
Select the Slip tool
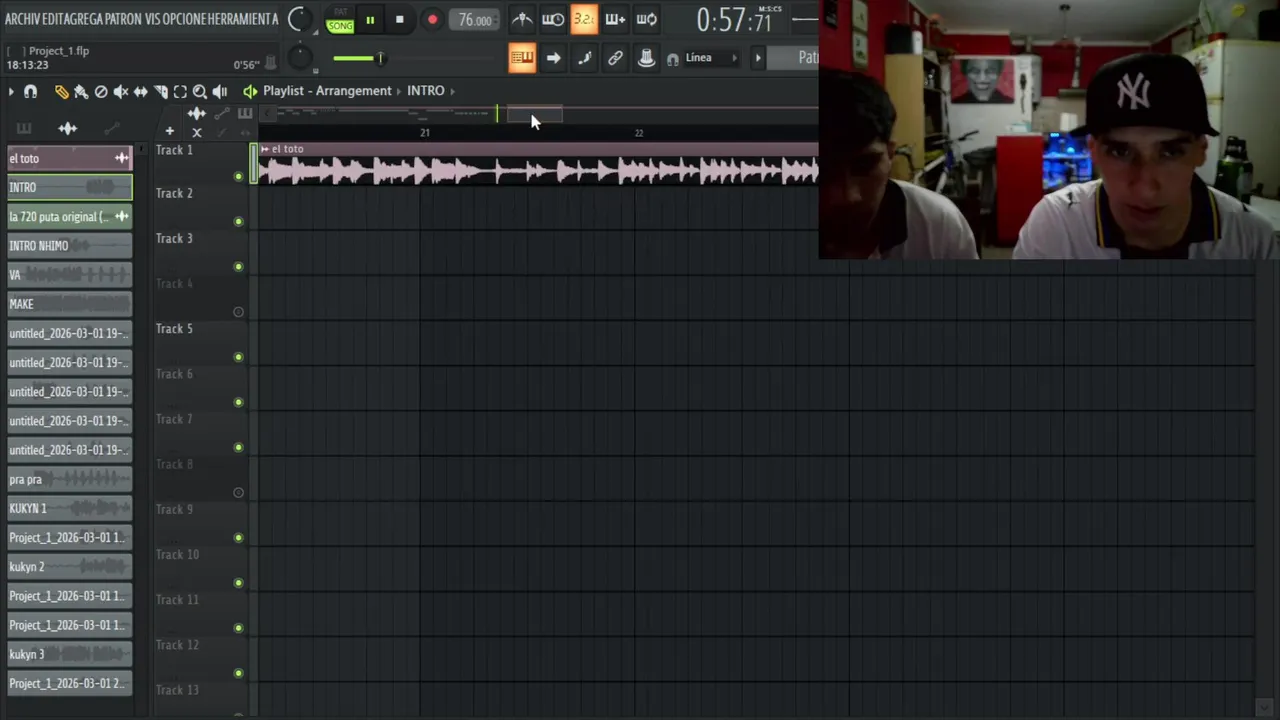141,92
